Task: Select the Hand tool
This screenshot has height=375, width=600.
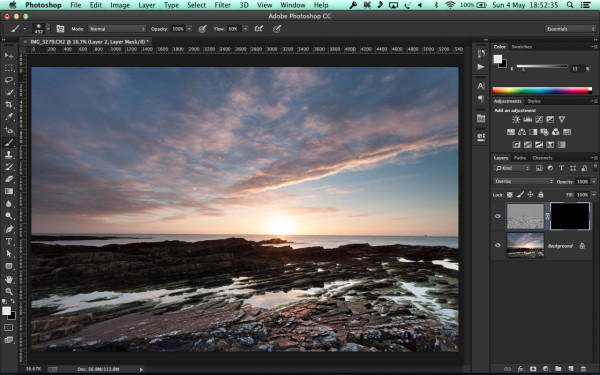Action: (x=9, y=279)
